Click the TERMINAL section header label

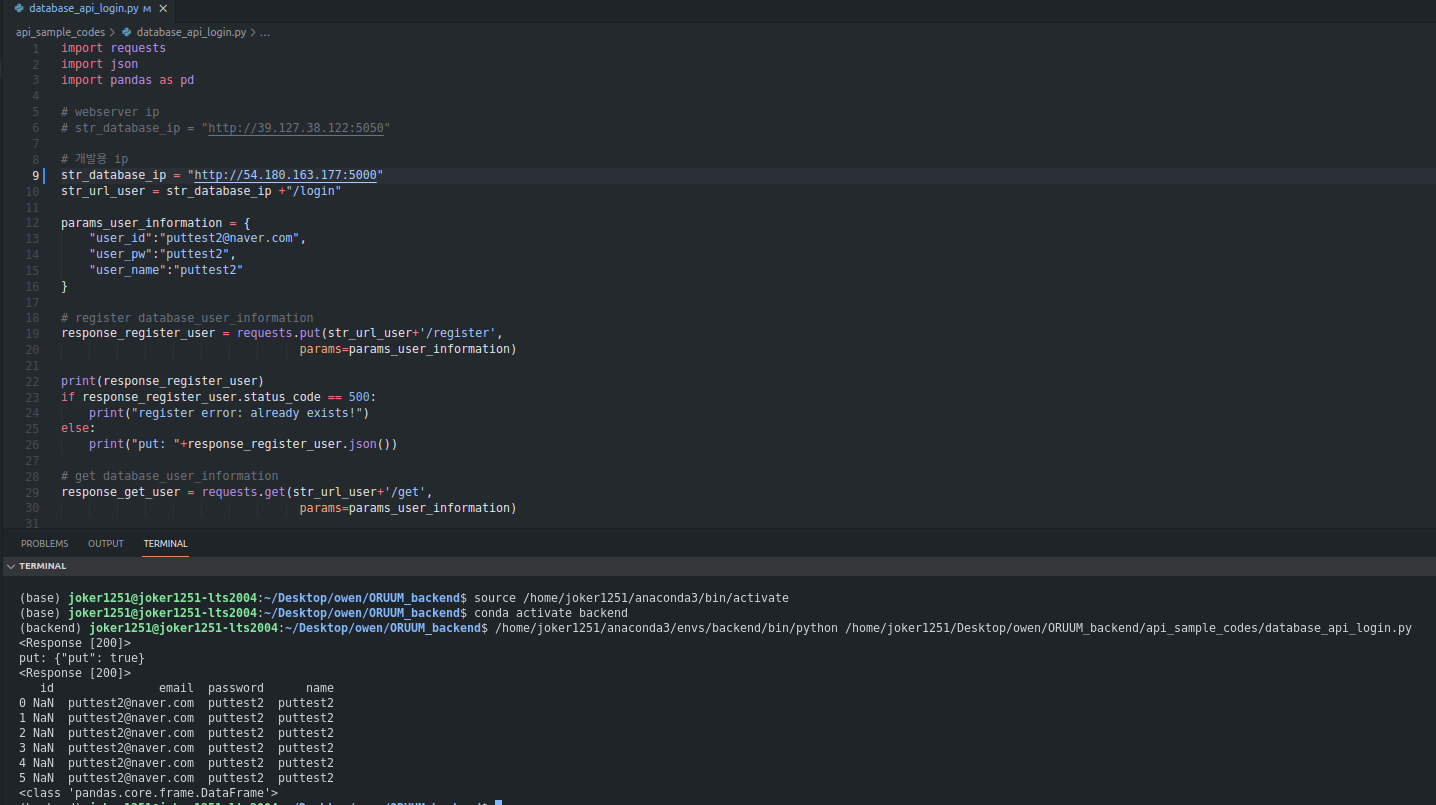click(x=43, y=566)
